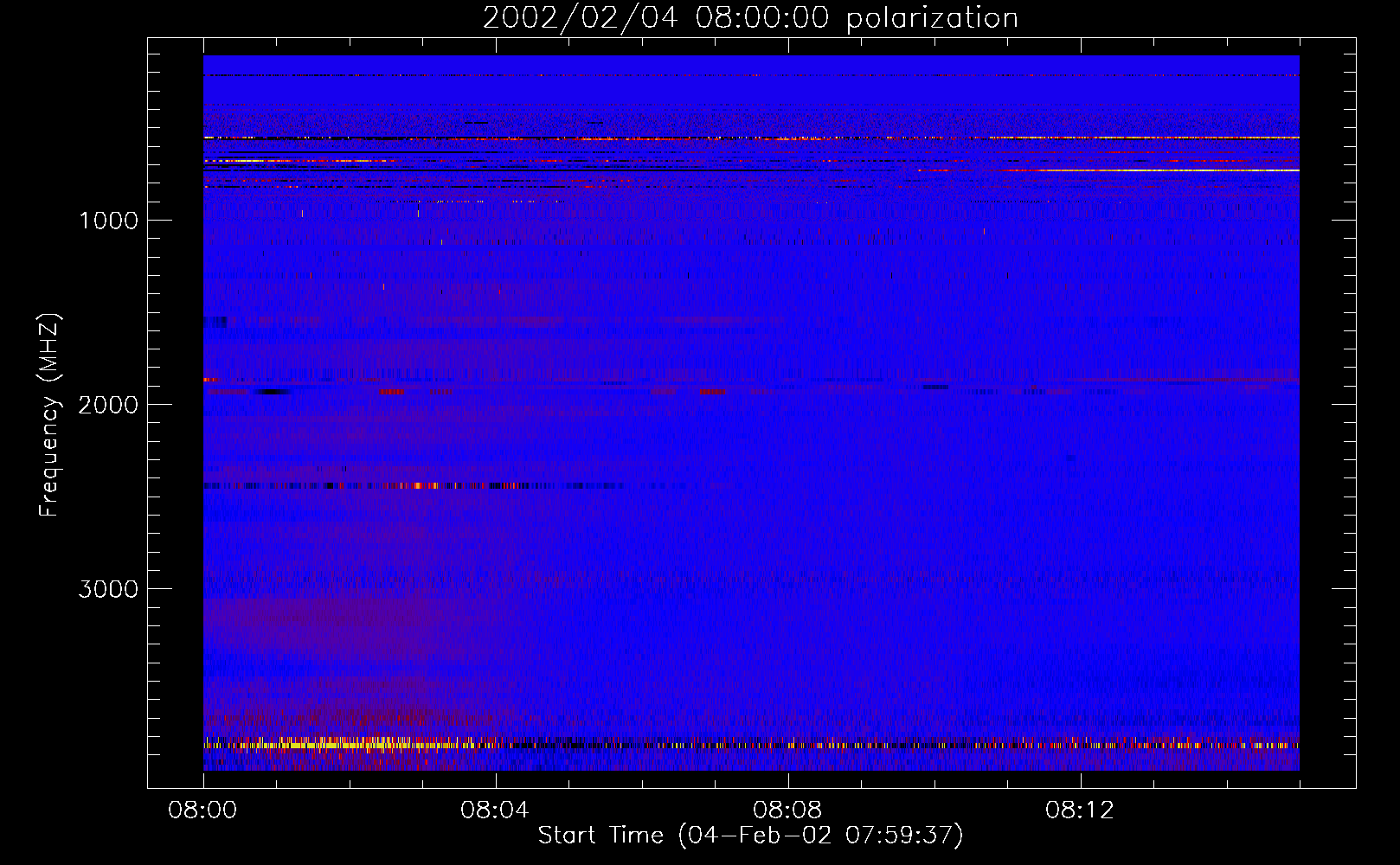Click the 08:12 time axis label

(x=1080, y=811)
